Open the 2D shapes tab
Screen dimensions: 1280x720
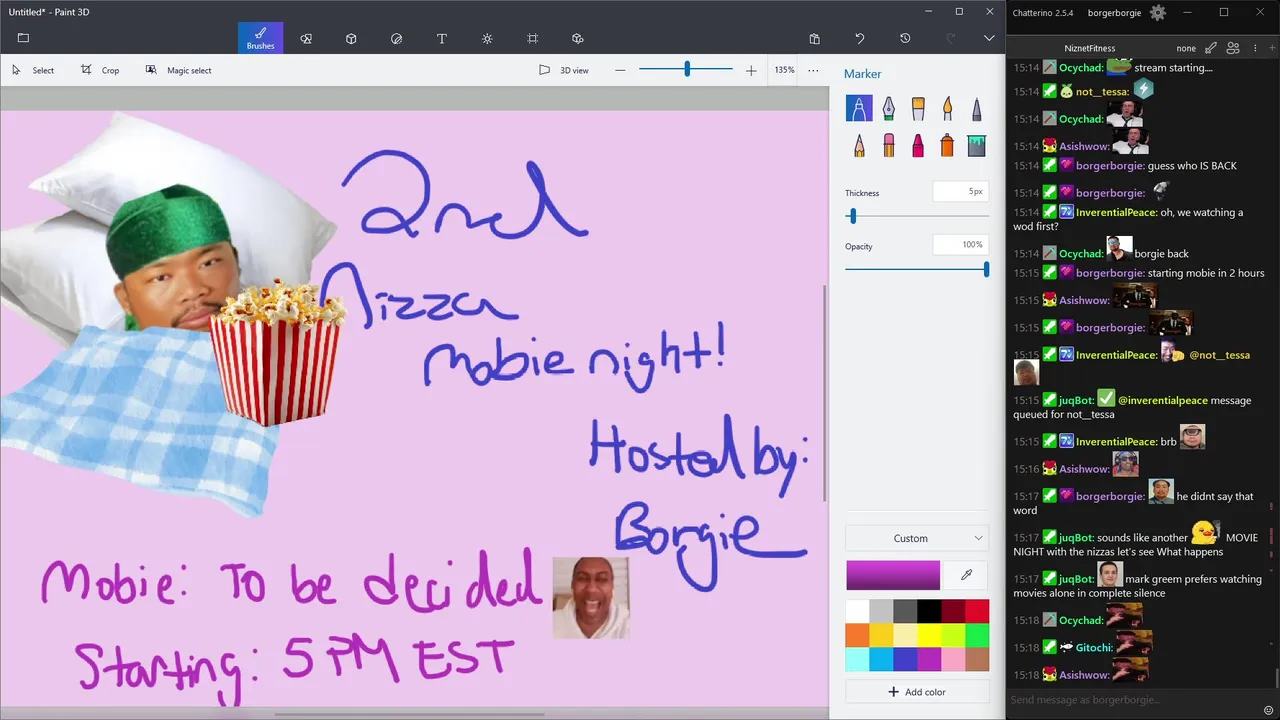click(x=306, y=38)
